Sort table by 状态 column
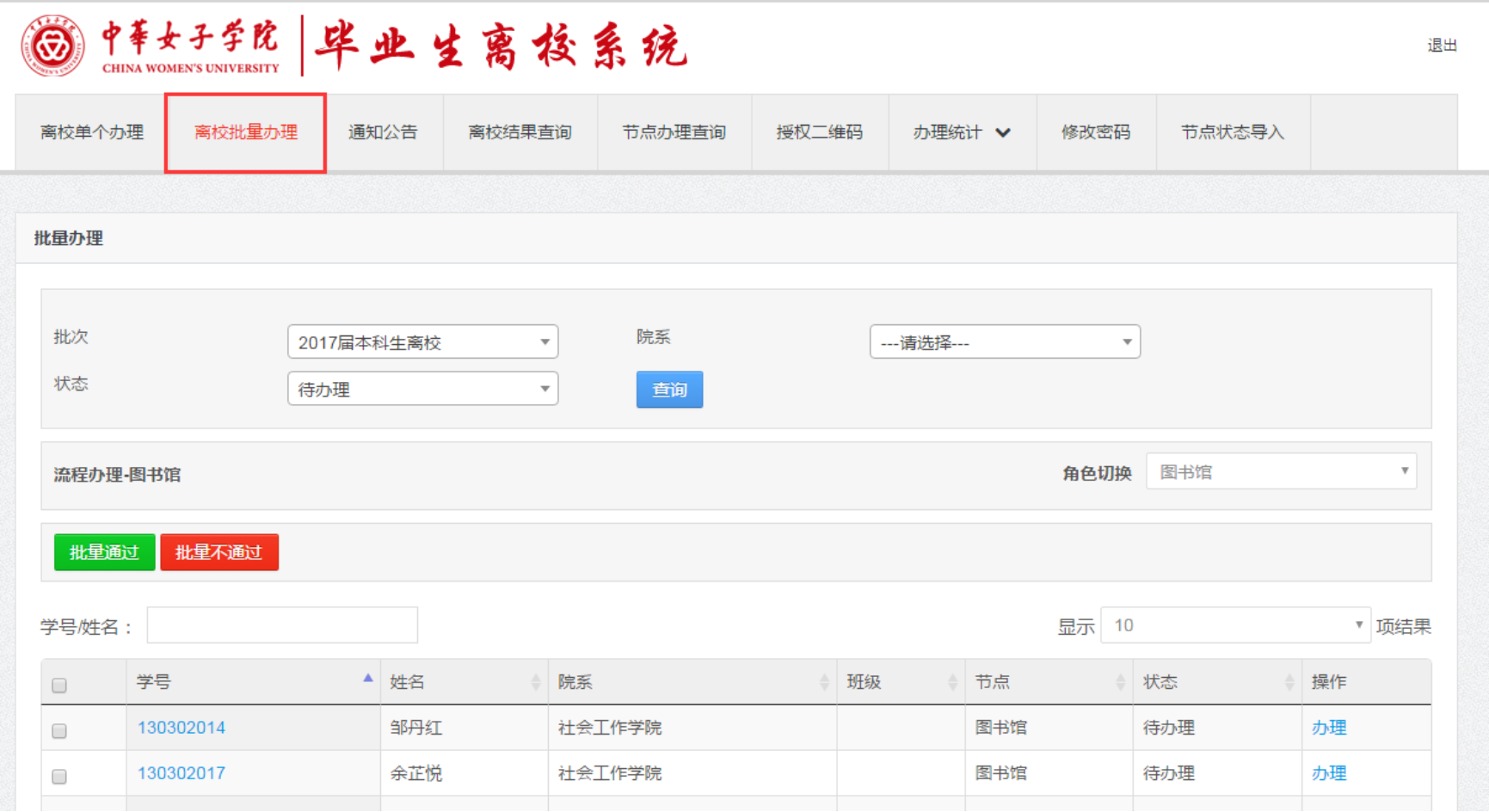1489x812 pixels. point(1288,682)
